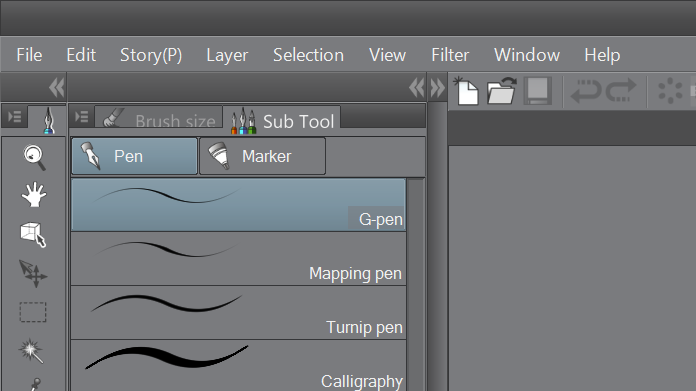Open the File menu

tap(29, 55)
